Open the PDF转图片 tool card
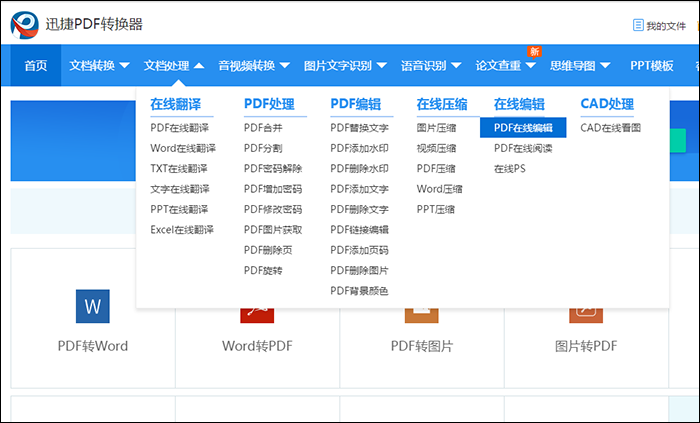 point(422,318)
